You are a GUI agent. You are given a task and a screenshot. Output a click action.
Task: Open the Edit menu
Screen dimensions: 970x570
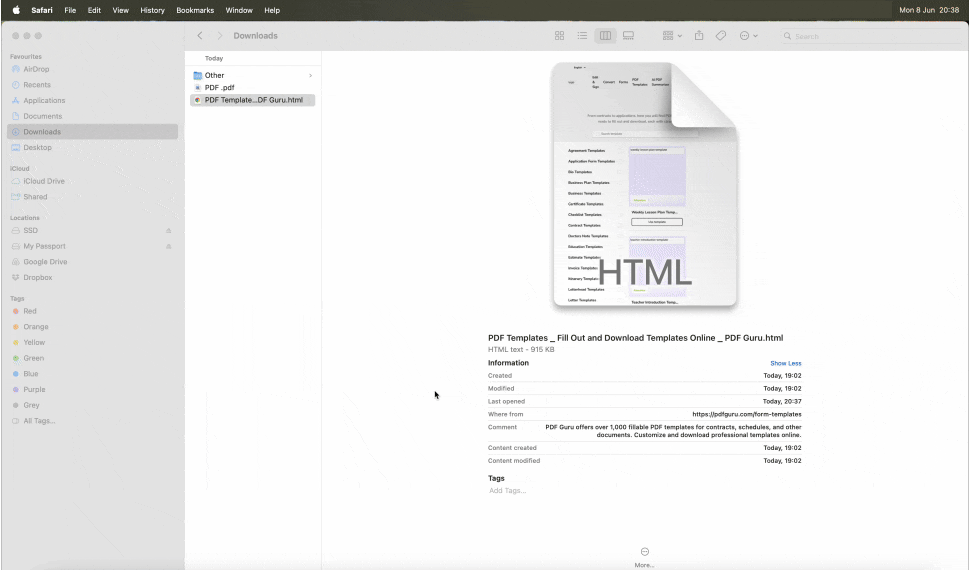pyautogui.click(x=94, y=10)
